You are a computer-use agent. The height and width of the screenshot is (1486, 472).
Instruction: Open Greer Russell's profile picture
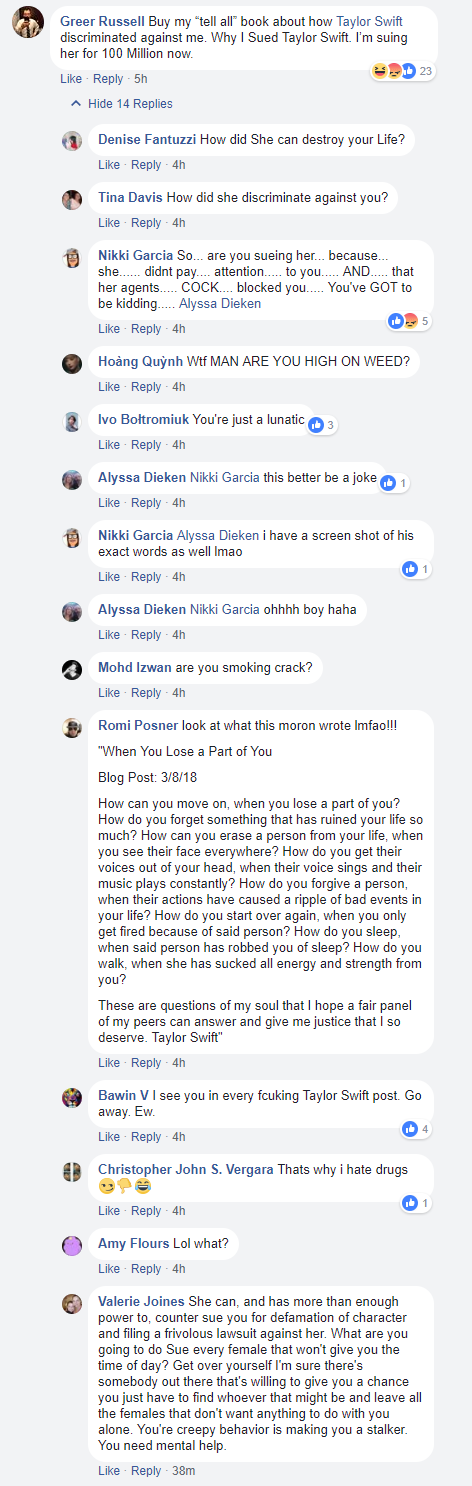(x=27, y=21)
